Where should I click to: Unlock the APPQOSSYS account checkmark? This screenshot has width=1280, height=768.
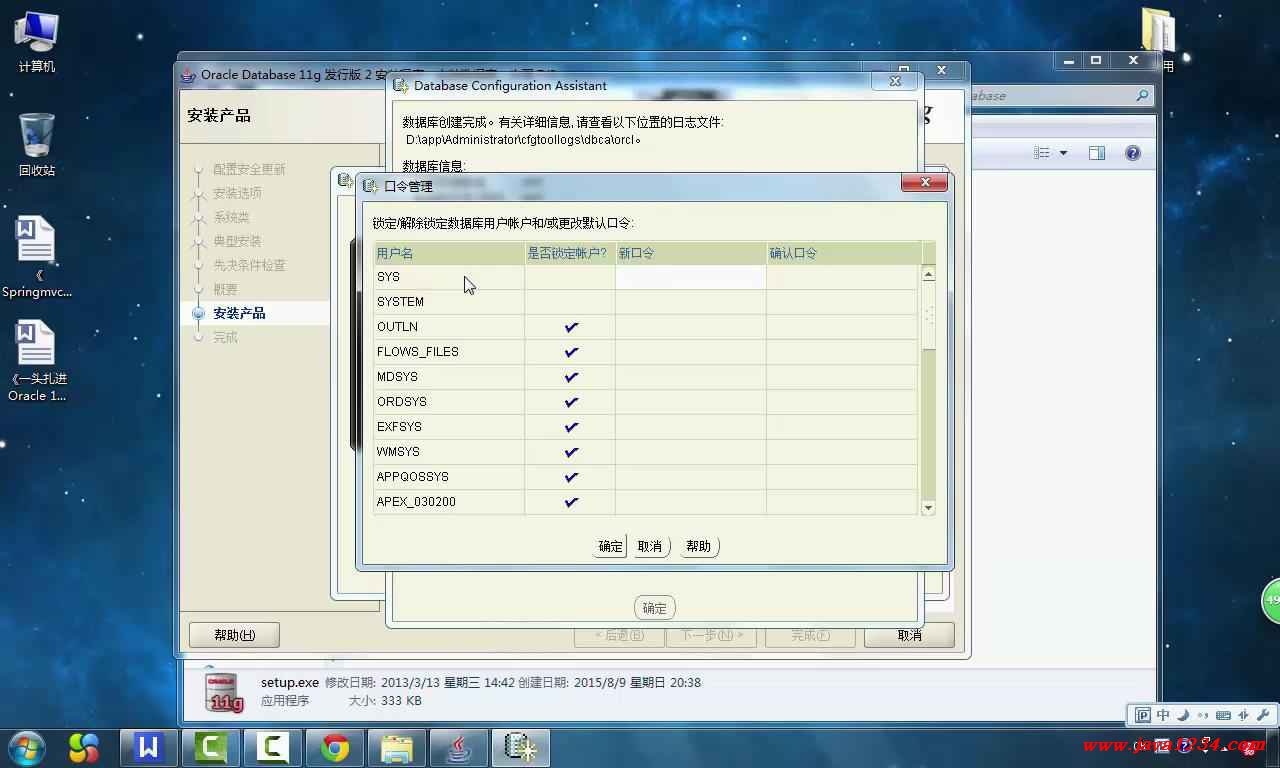(571, 477)
